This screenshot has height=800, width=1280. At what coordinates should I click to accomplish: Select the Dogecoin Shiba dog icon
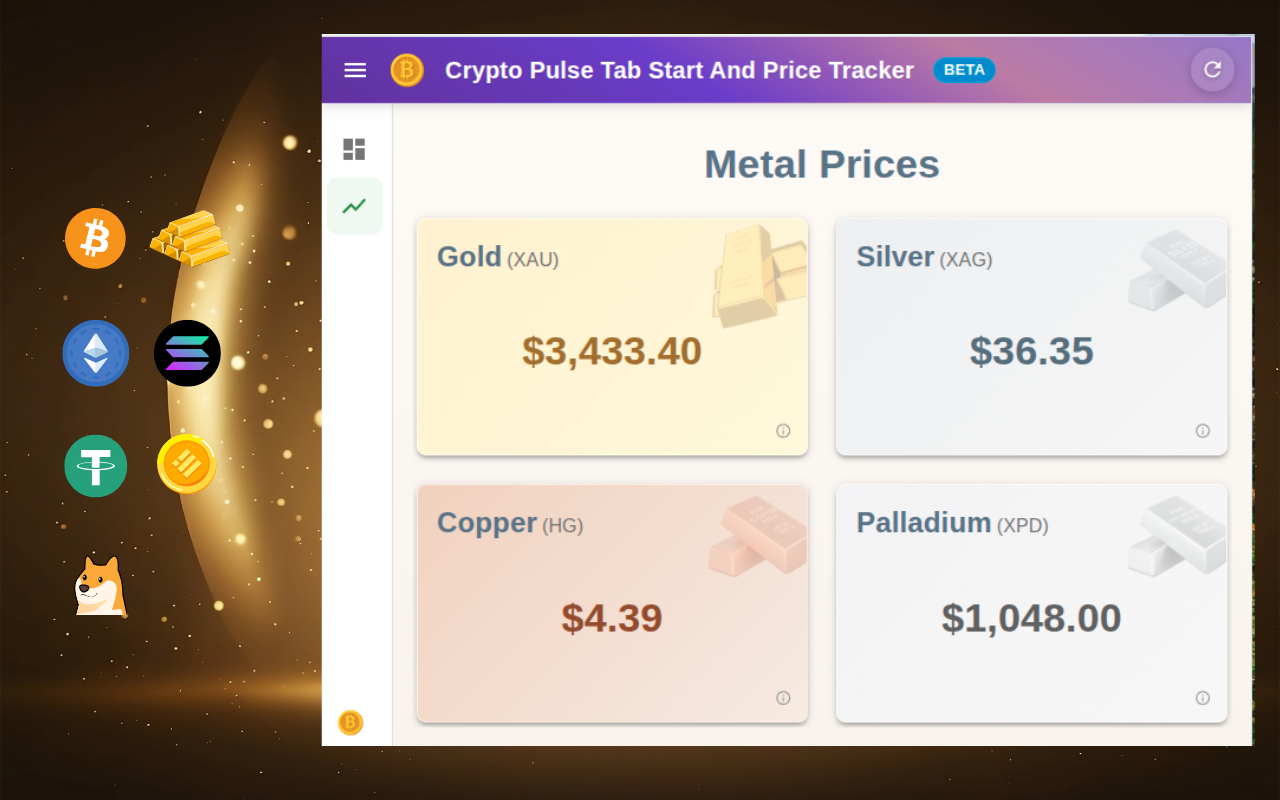100,586
